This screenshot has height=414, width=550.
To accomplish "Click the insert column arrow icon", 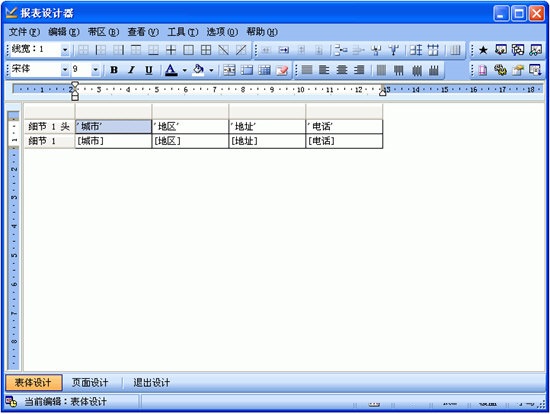I will (283, 50).
